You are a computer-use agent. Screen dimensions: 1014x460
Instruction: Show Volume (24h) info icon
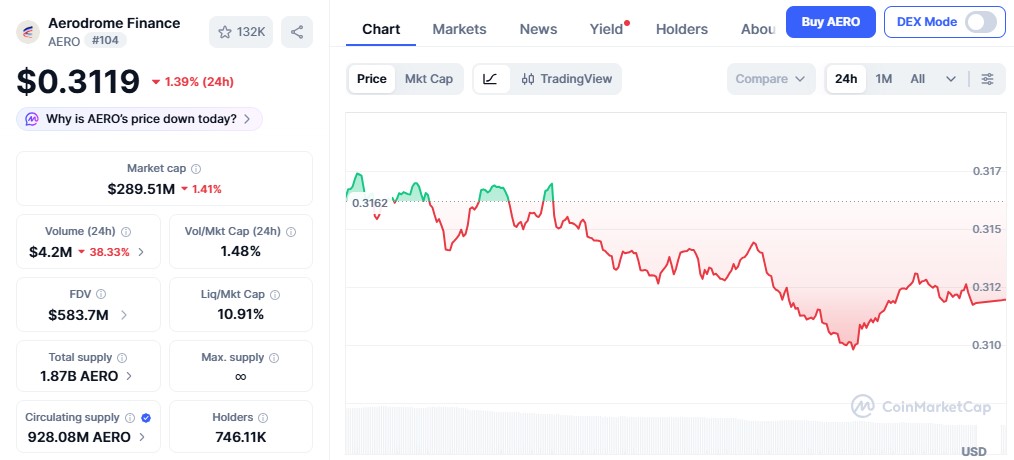click(126, 232)
